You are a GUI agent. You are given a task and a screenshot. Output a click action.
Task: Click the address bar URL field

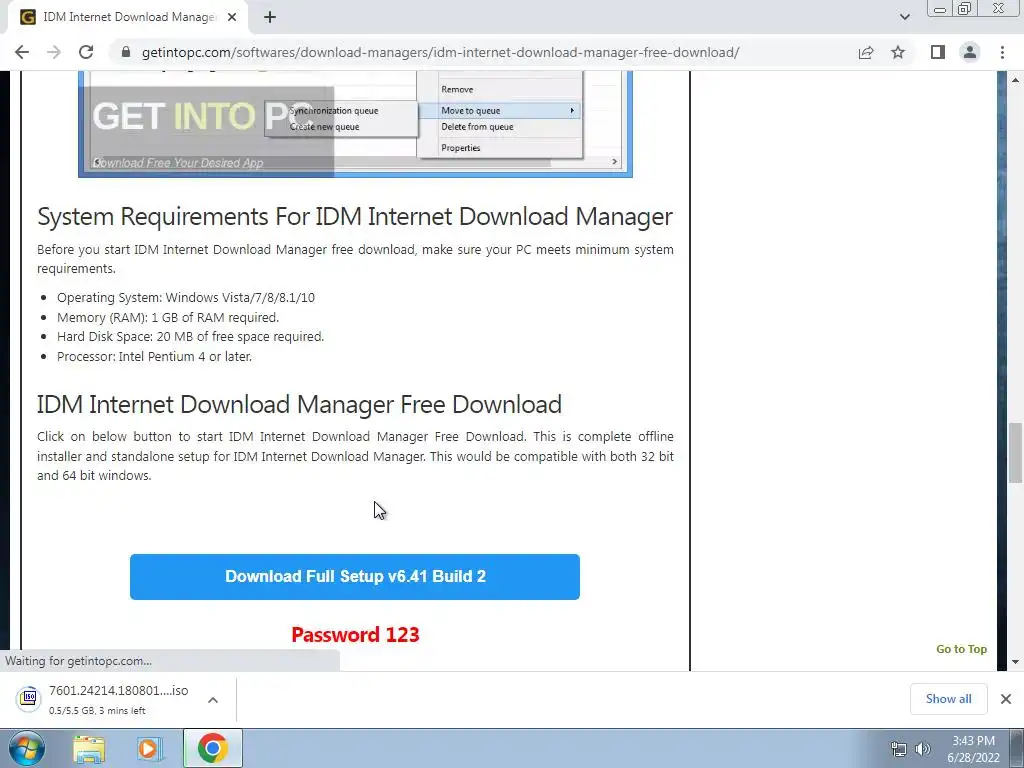coord(440,52)
